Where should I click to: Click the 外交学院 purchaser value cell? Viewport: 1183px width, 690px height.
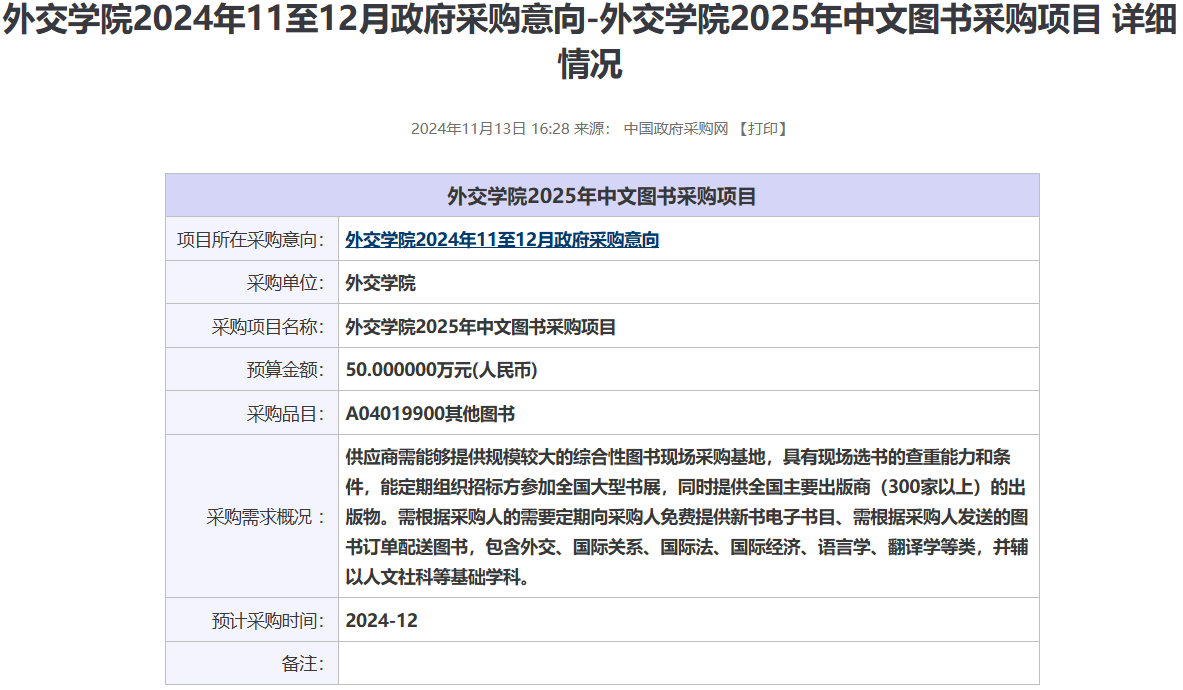pos(380,283)
